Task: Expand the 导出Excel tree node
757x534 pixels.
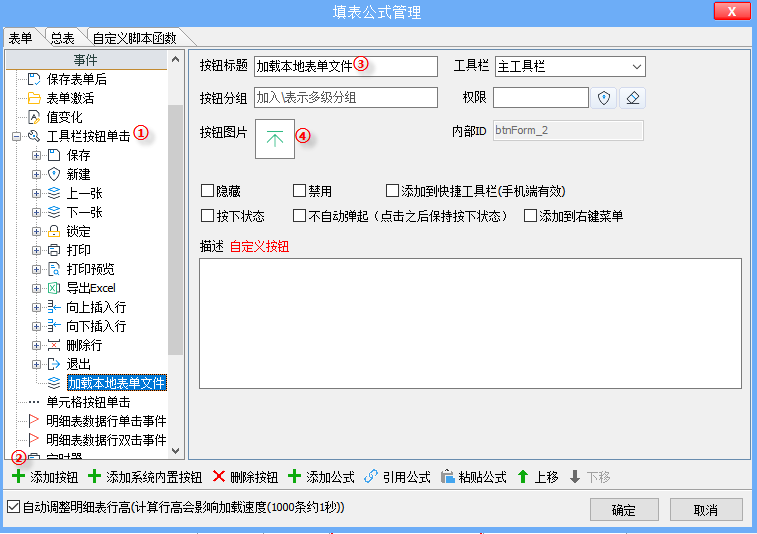Action: click(x=36, y=289)
